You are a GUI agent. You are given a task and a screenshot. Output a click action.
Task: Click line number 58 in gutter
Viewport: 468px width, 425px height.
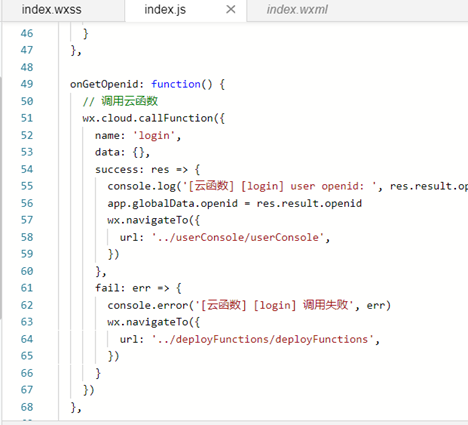27,237
